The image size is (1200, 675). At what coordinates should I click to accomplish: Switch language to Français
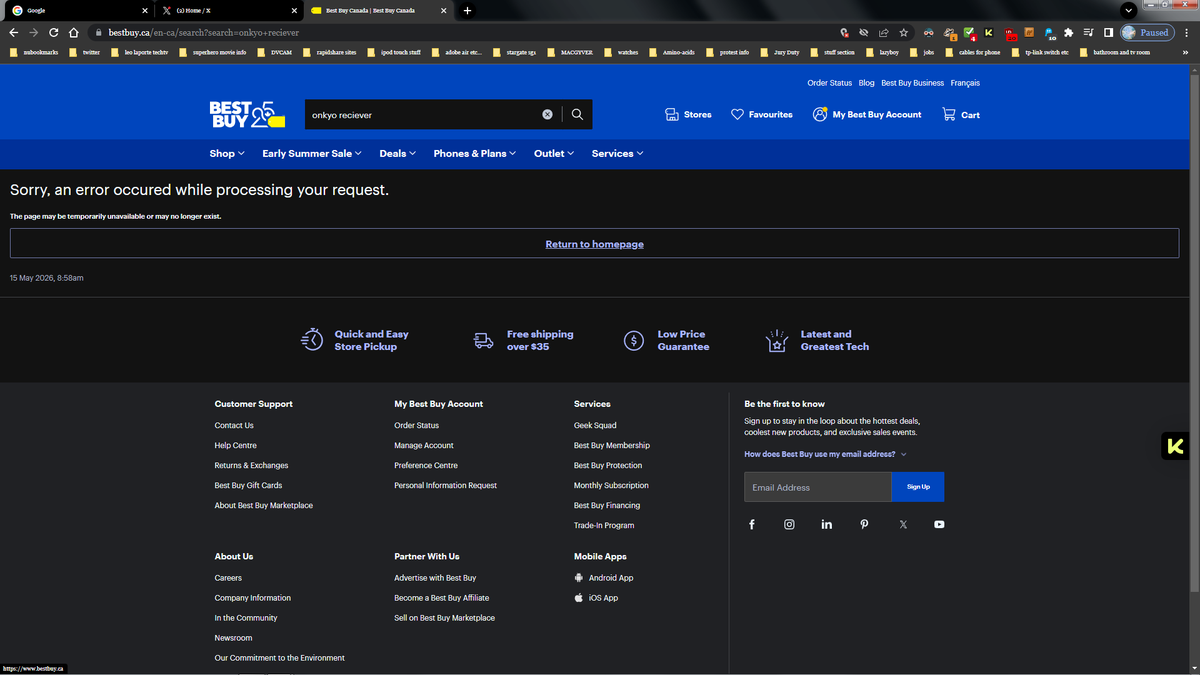click(965, 83)
